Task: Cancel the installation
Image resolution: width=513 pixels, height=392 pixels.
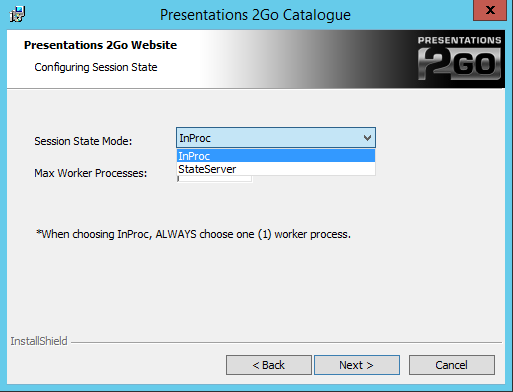Action: point(452,365)
